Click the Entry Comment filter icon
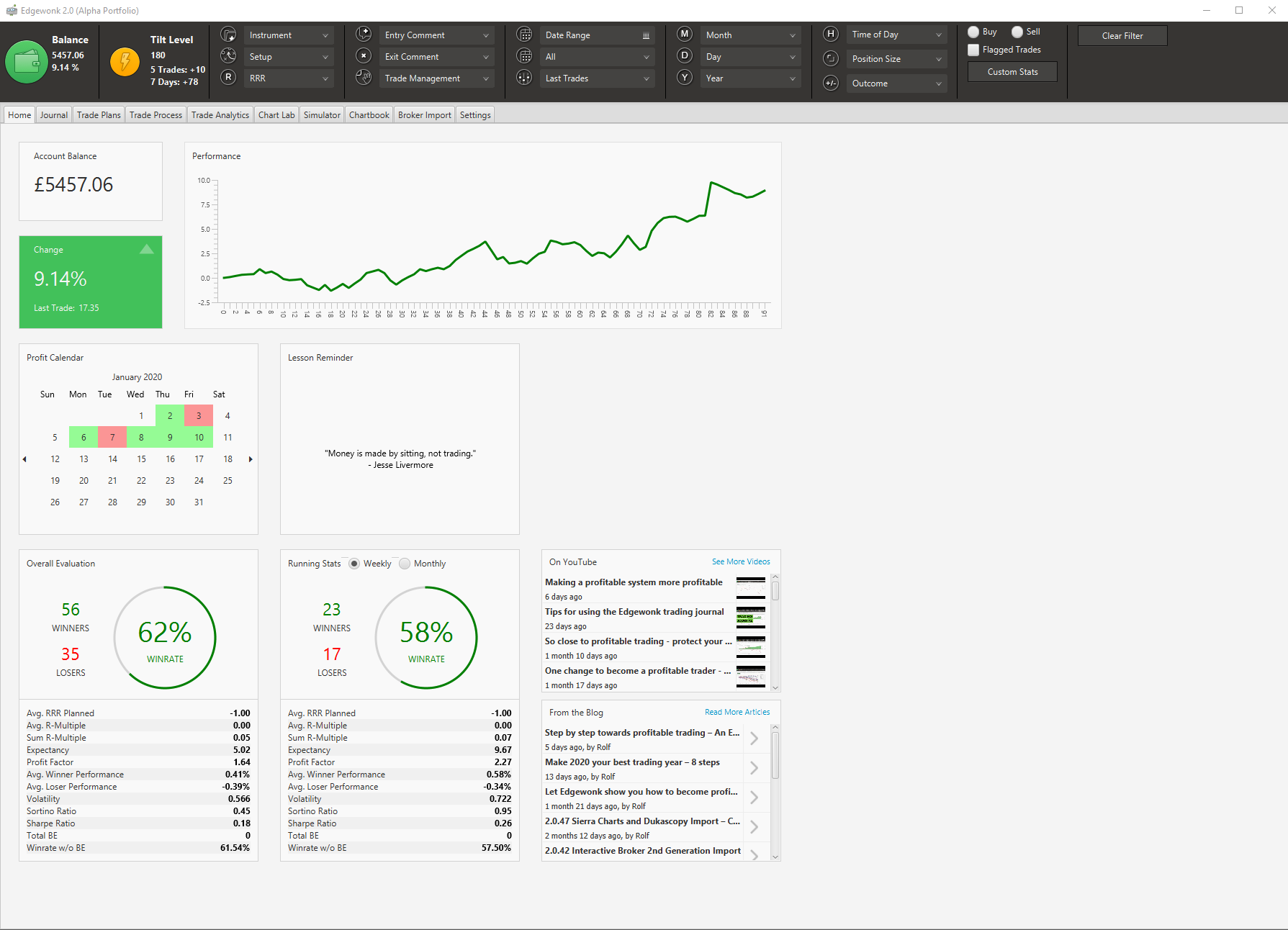 click(364, 35)
